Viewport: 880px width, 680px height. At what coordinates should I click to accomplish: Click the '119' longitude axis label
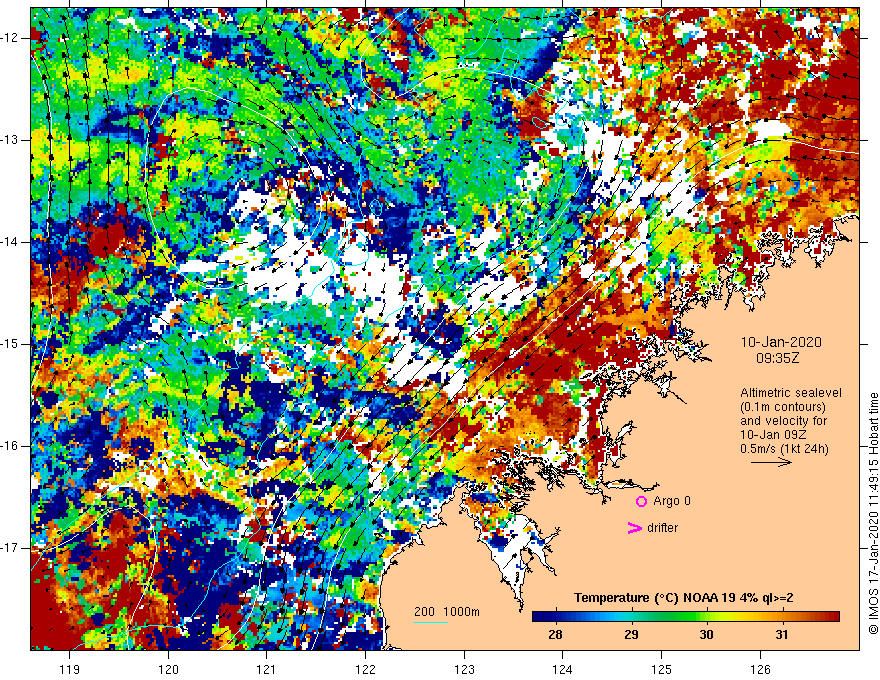(69, 669)
